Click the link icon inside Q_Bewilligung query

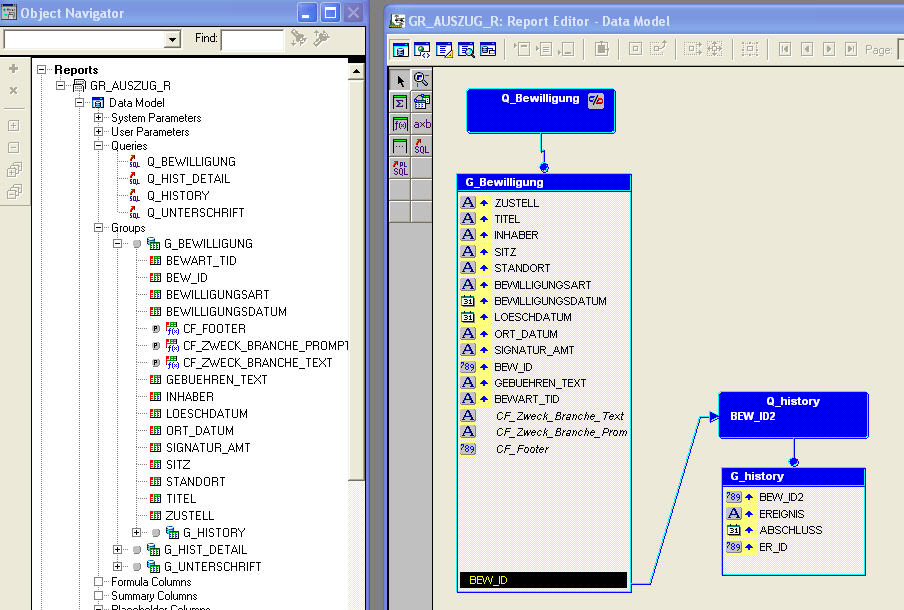pos(596,100)
